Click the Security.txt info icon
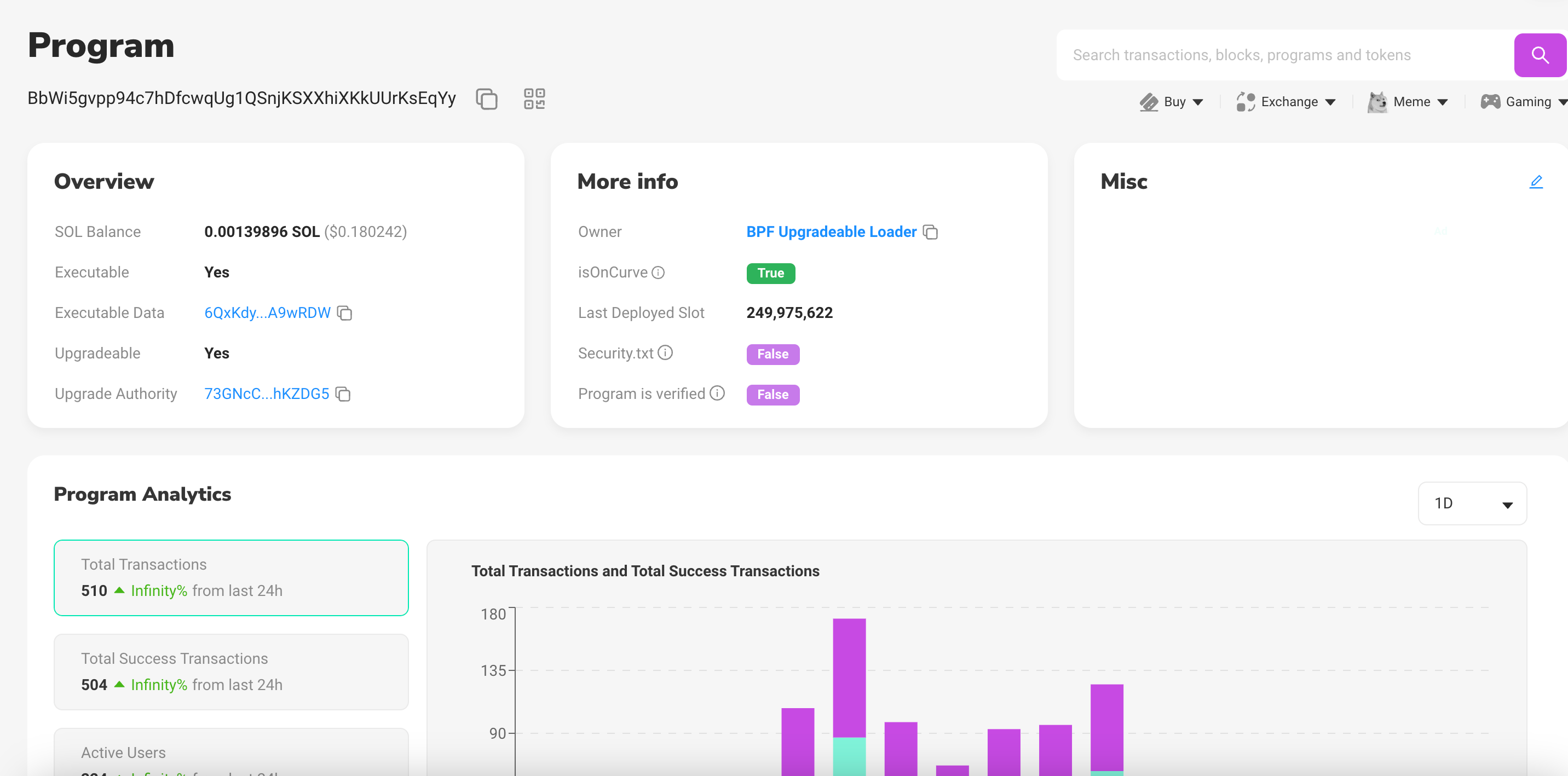The width and height of the screenshot is (1568, 776). pos(665,352)
